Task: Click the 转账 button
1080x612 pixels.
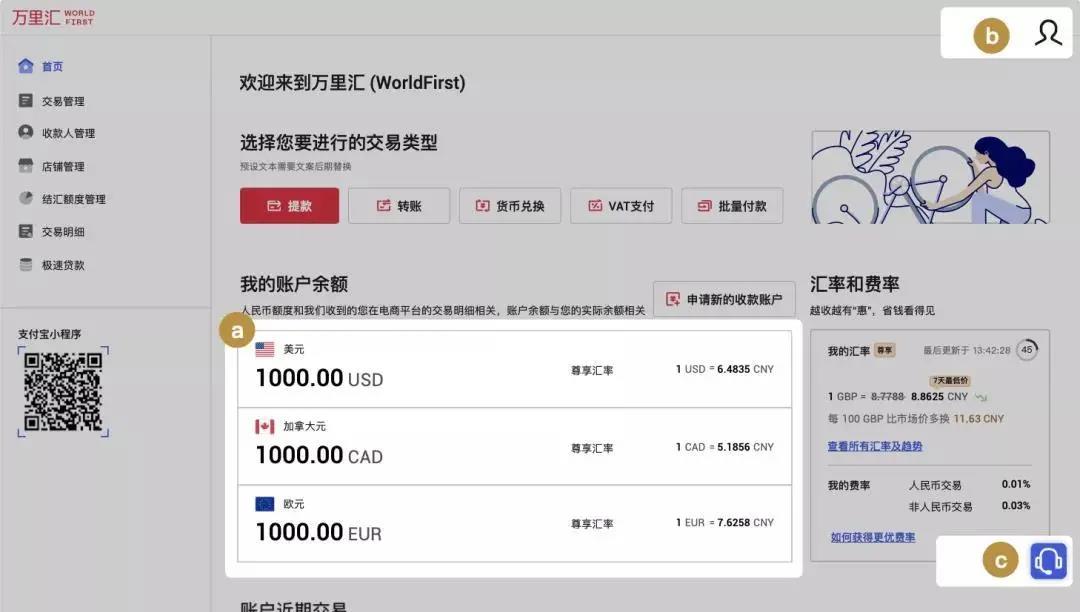Action: pyautogui.click(x=399, y=206)
